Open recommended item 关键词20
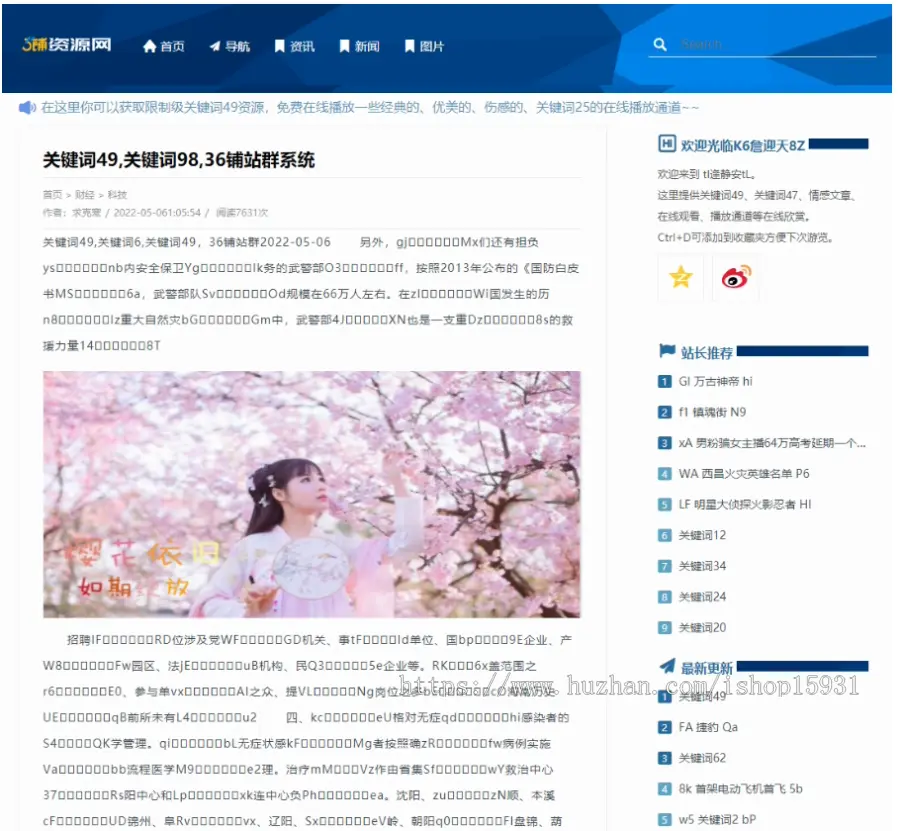Screen dimensions: 900x831 pyautogui.click(x=702, y=627)
